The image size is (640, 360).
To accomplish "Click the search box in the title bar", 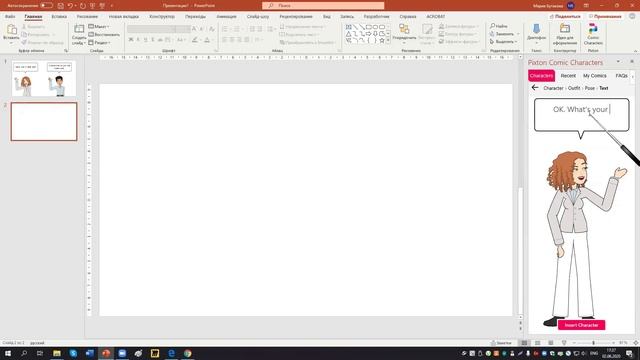I will (323, 6).
